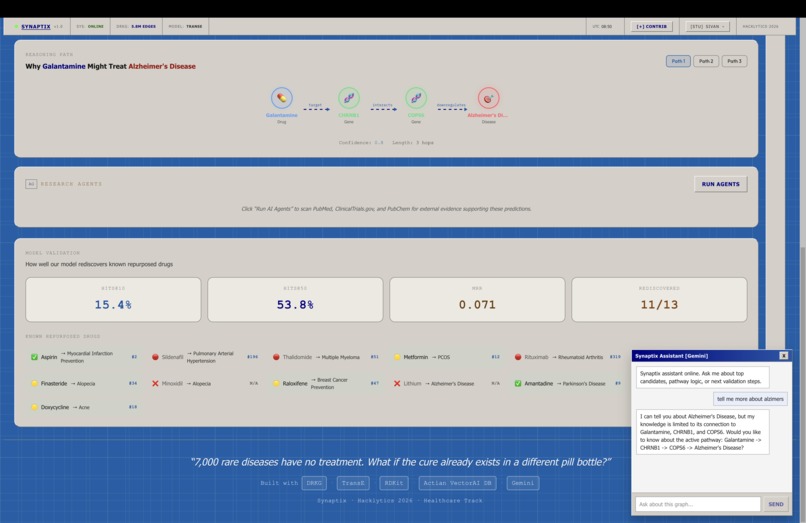Select the COPS6 gene node icon
Viewport: 806px width, 523px height.
[x=416, y=98]
